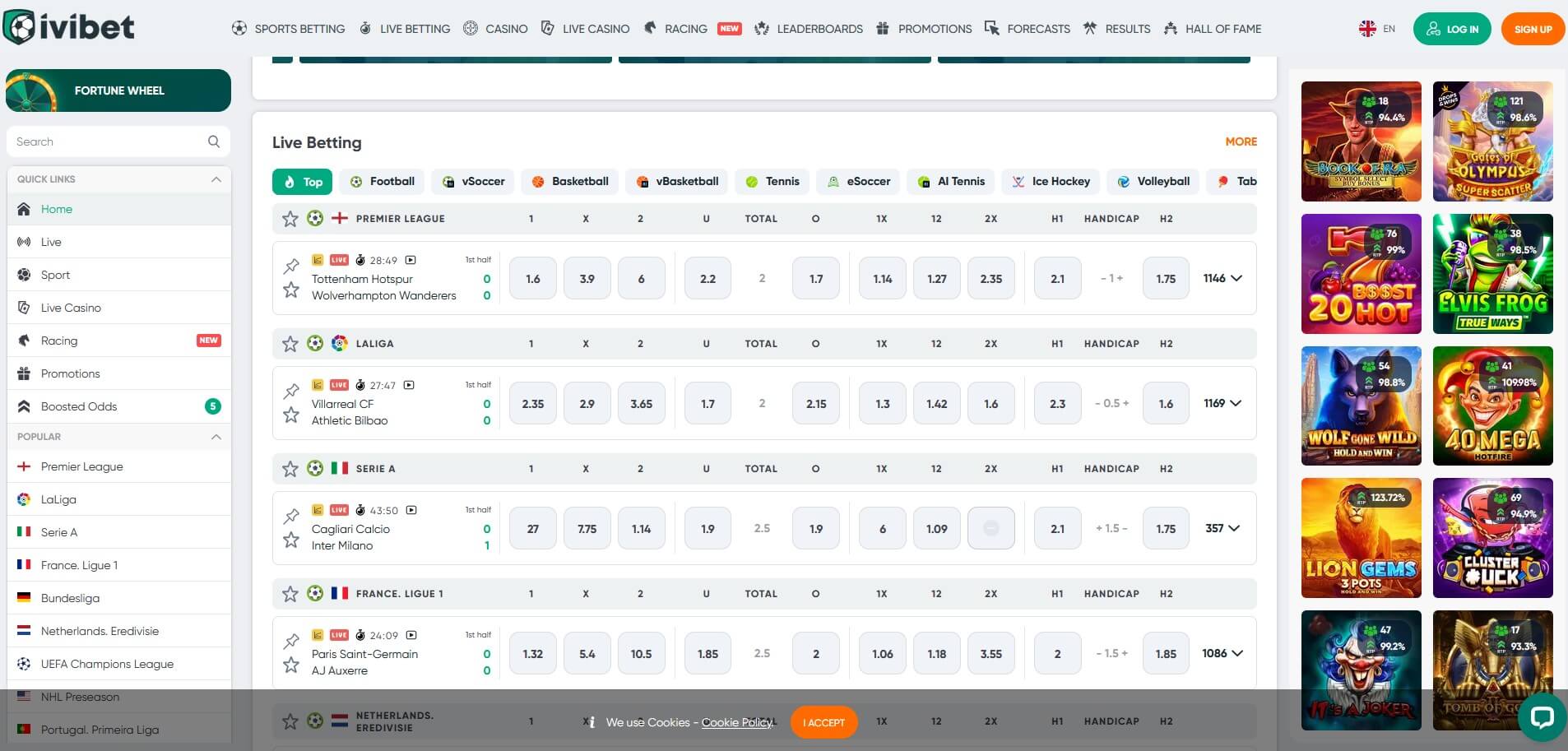This screenshot has height=751, width=1568.
Task: Collapse the Popular section chevron
Action: pos(216,437)
